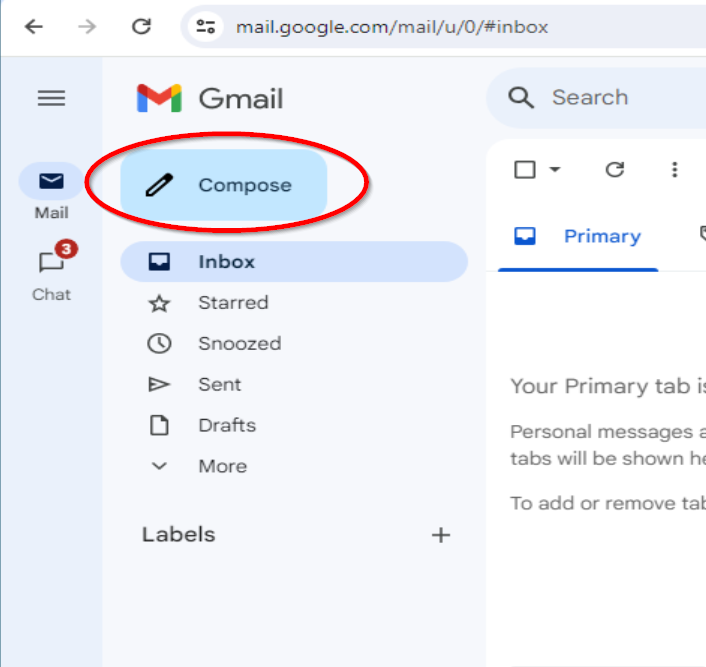The width and height of the screenshot is (706, 667).
Task: Open the Inbox folder
Action: click(x=226, y=262)
